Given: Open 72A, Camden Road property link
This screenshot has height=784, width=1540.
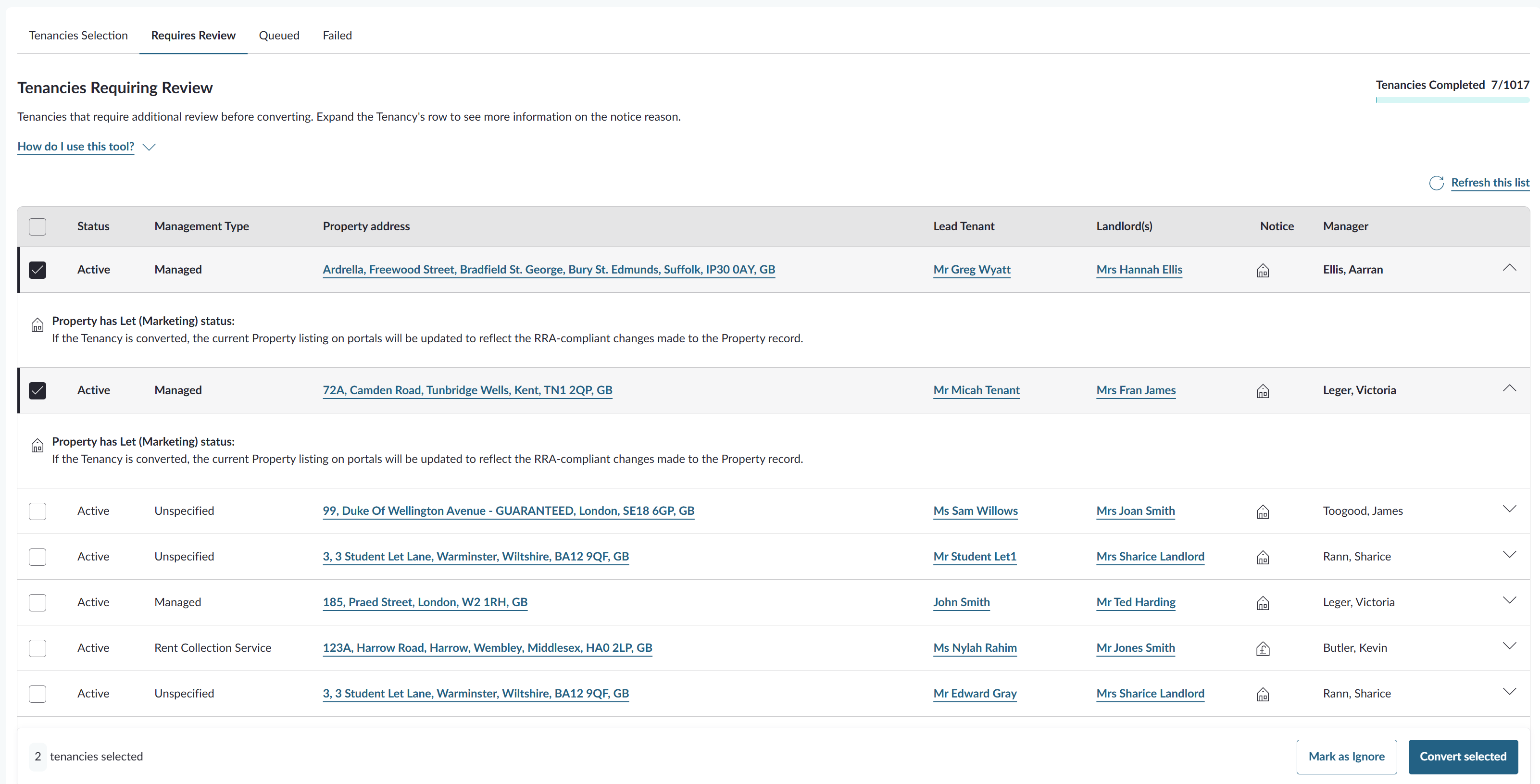Looking at the screenshot, I should 467,390.
